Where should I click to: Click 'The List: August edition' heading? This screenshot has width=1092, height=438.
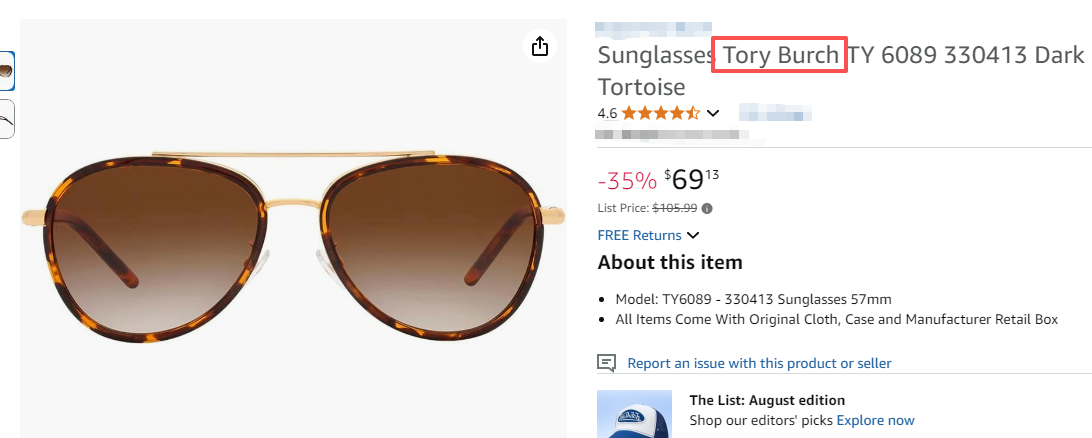click(x=767, y=400)
